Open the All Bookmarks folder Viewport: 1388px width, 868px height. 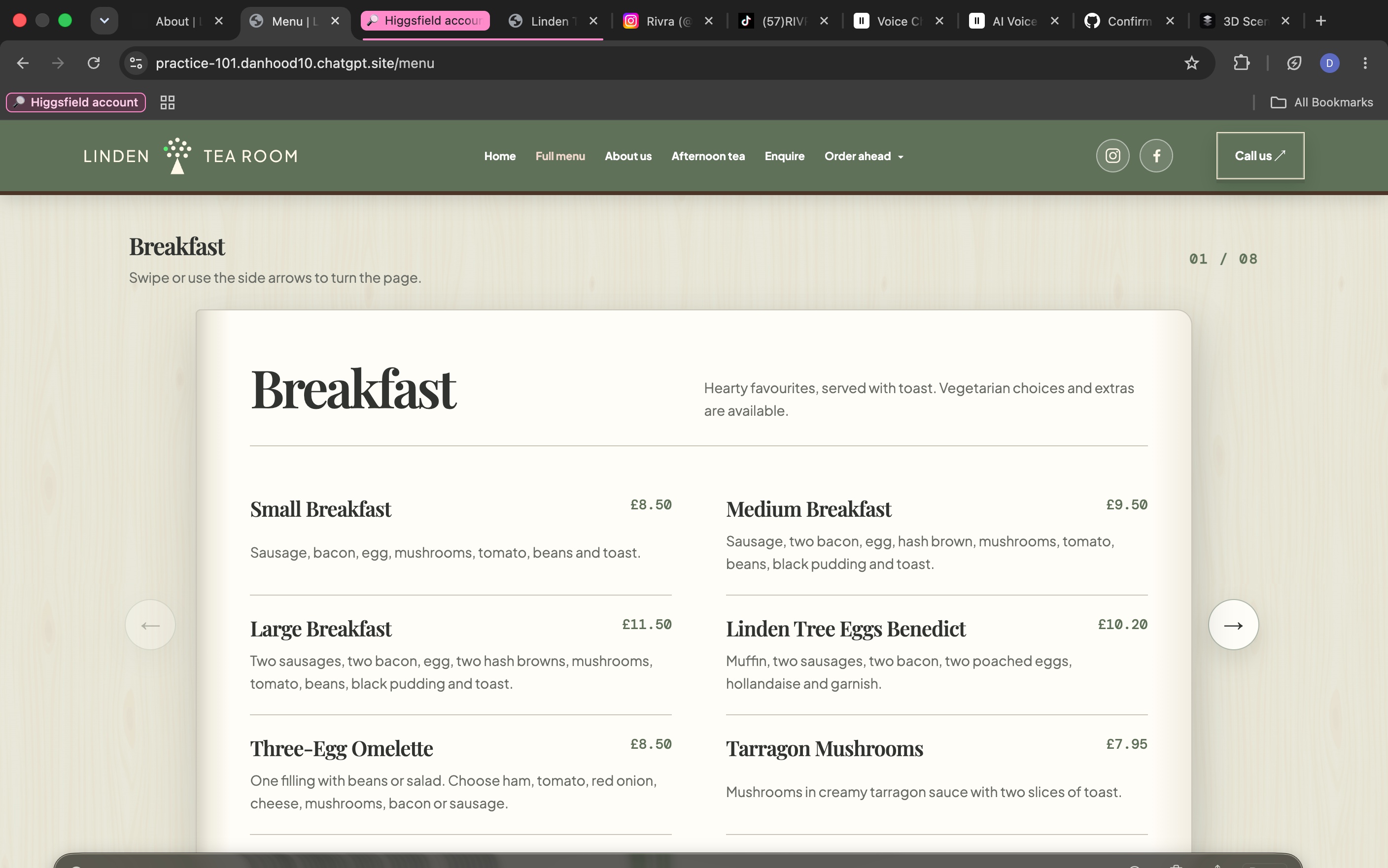(1321, 102)
